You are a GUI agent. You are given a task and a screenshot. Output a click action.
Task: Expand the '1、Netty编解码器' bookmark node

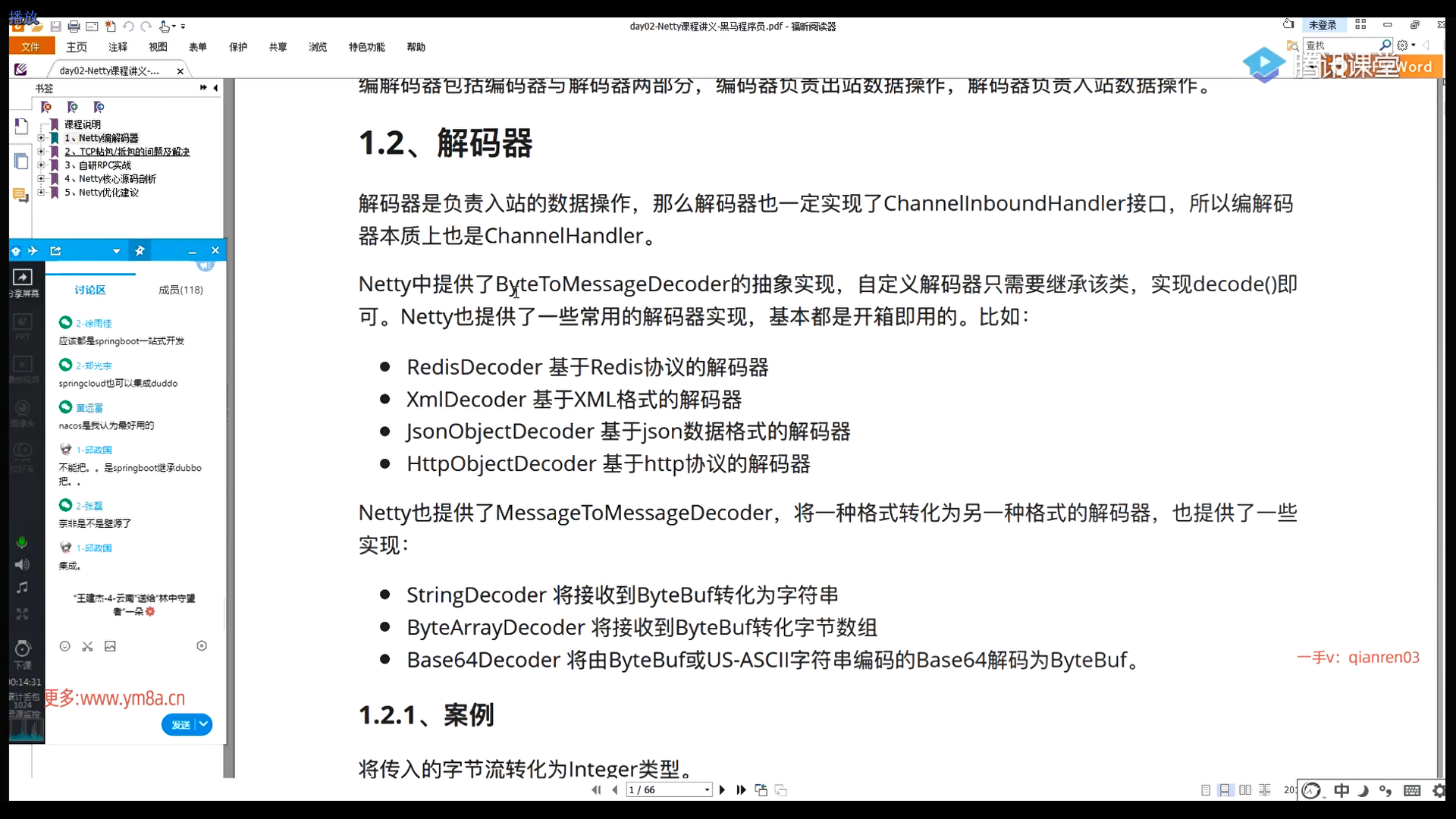[41, 138]
